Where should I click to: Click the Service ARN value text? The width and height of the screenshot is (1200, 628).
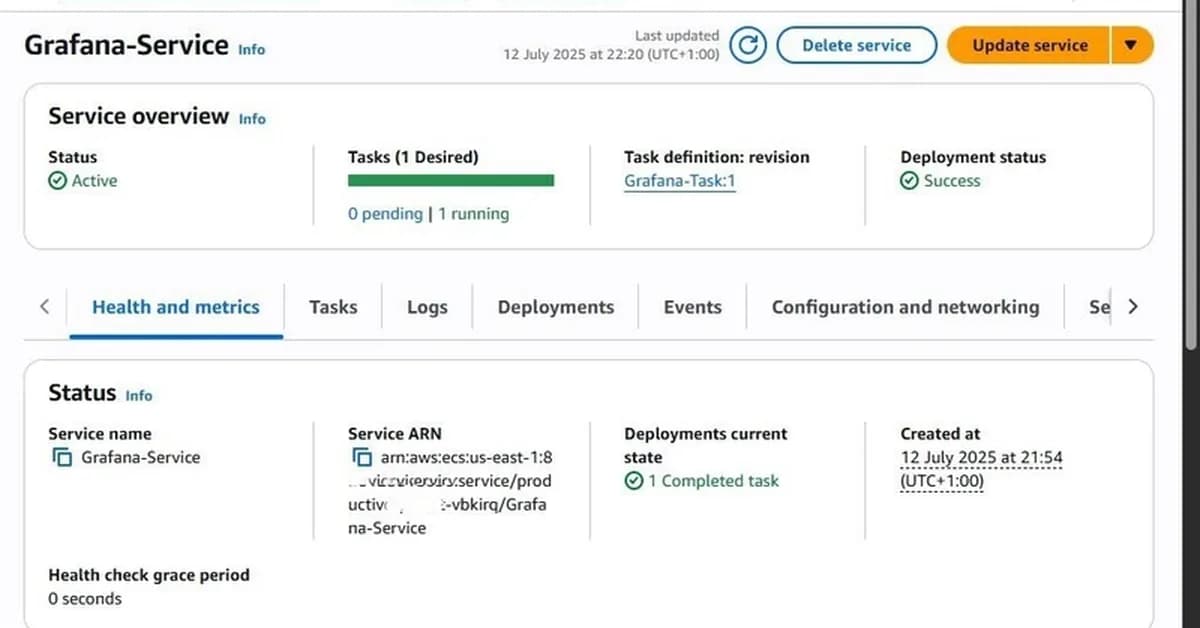click(449, 493)
